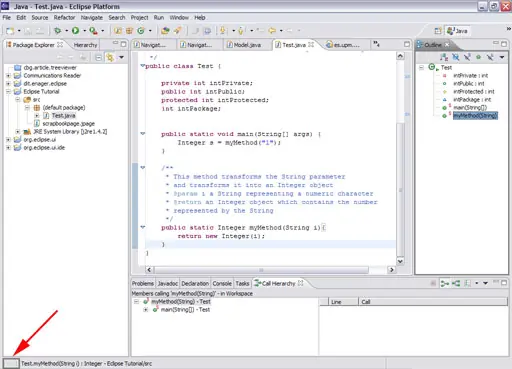Close the Outline view
The image size is (512, 369).
(x=447, y=44)
